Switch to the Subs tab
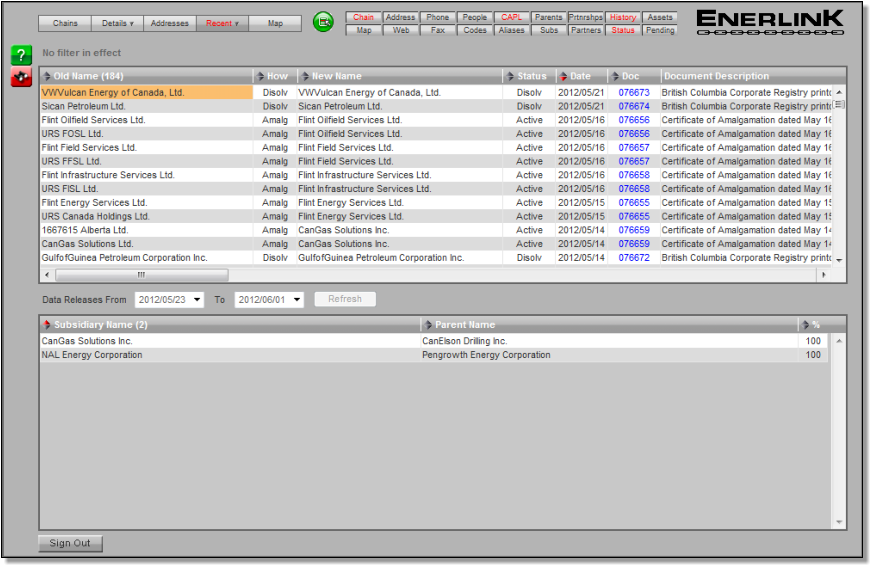Viewport: 874px width, 569px height. [548, 30]
